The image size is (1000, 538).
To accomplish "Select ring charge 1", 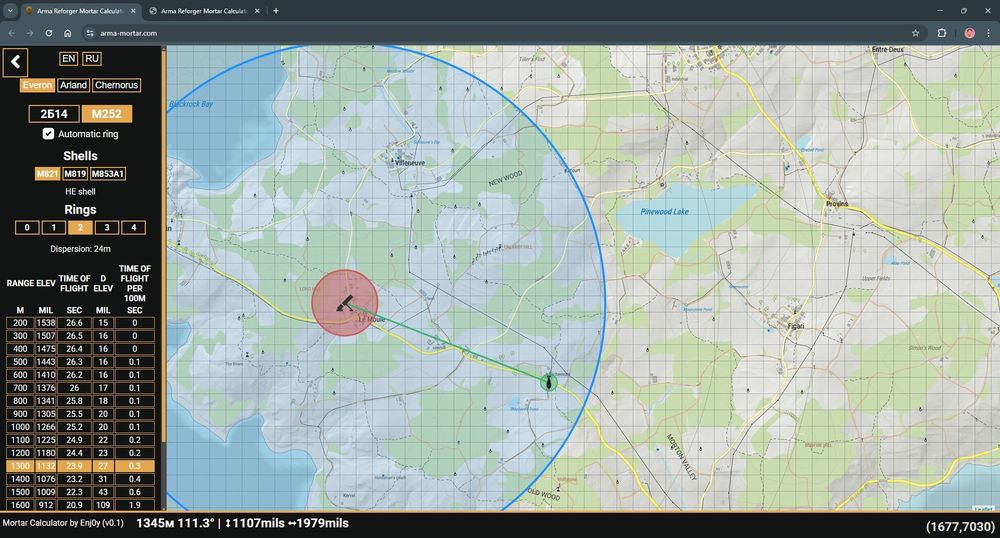I will [54, 228].
